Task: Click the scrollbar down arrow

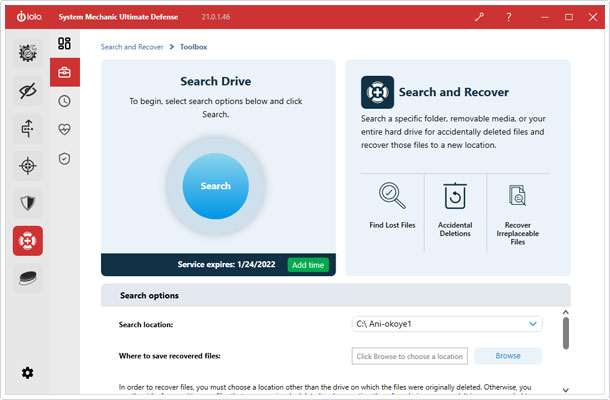Action: (566, 390)
